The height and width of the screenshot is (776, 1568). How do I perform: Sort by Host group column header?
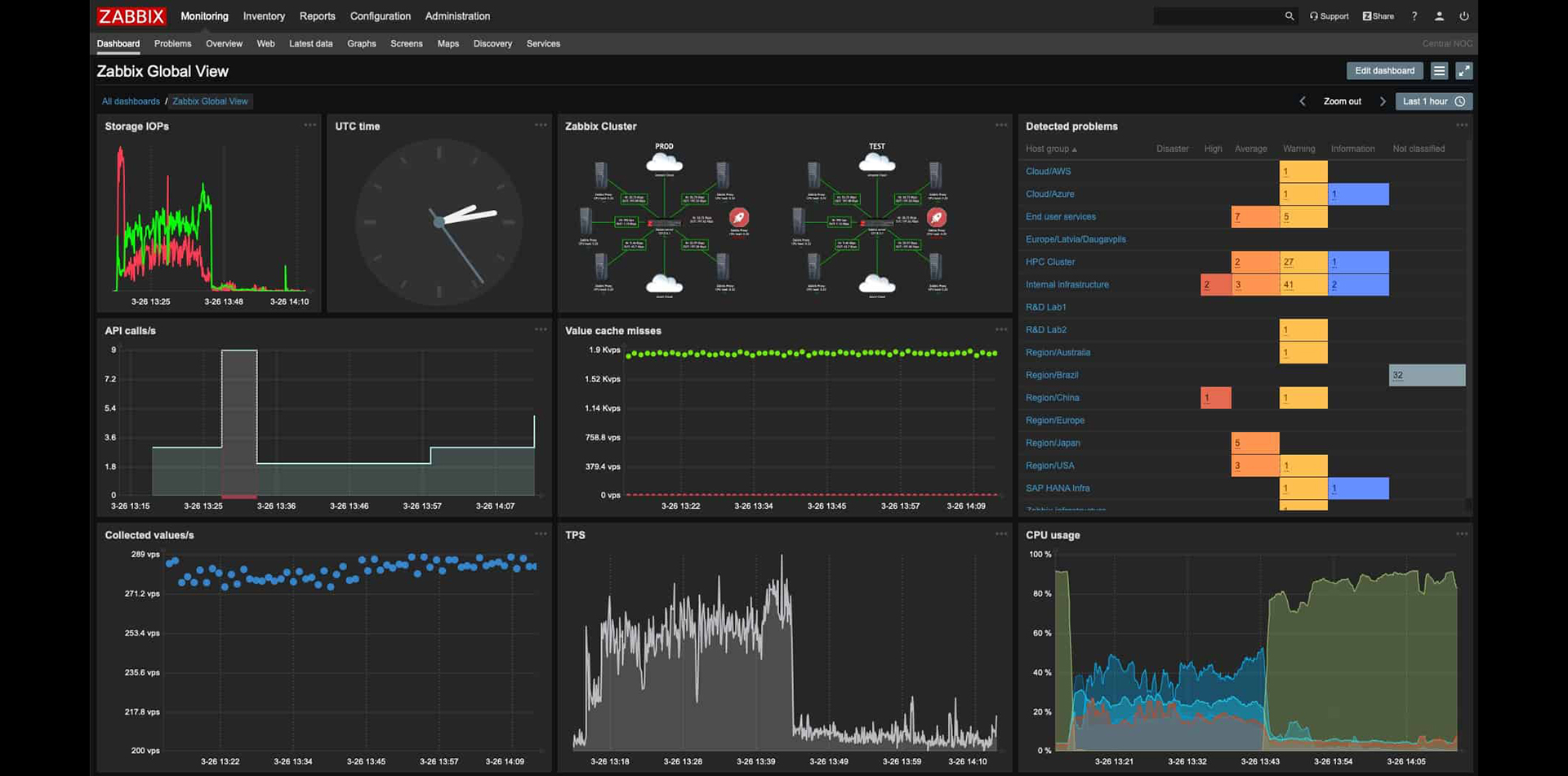[x=1050, y=149]
